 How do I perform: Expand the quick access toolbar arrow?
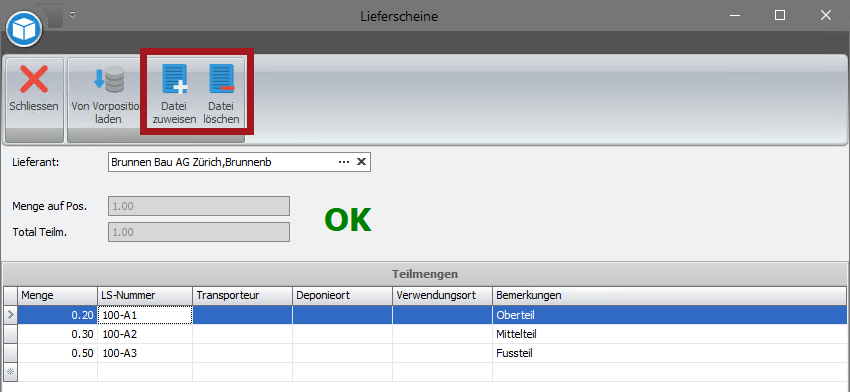[x=72, y=15]
